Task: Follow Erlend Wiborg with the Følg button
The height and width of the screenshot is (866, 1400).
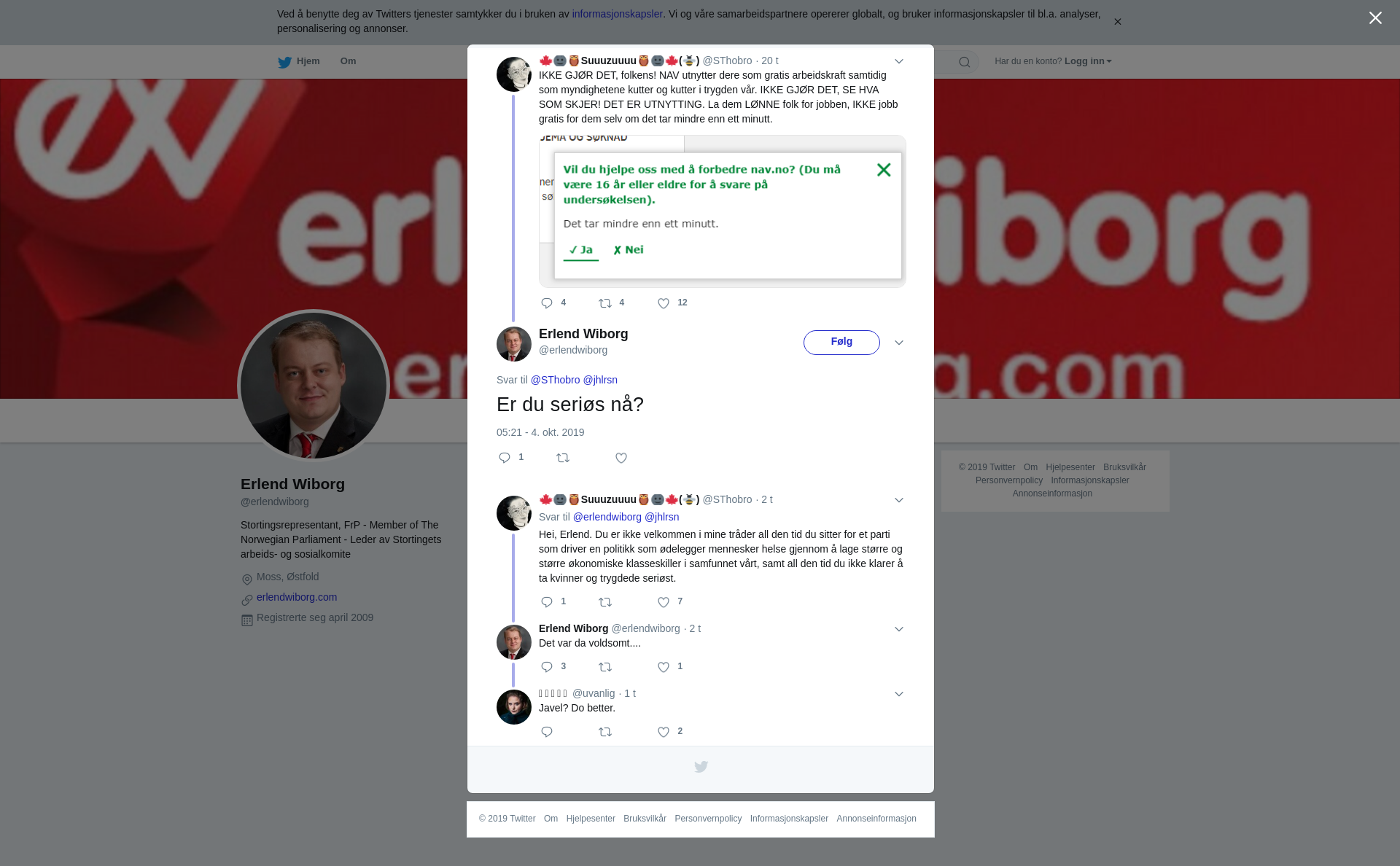Action: [841, 343]
